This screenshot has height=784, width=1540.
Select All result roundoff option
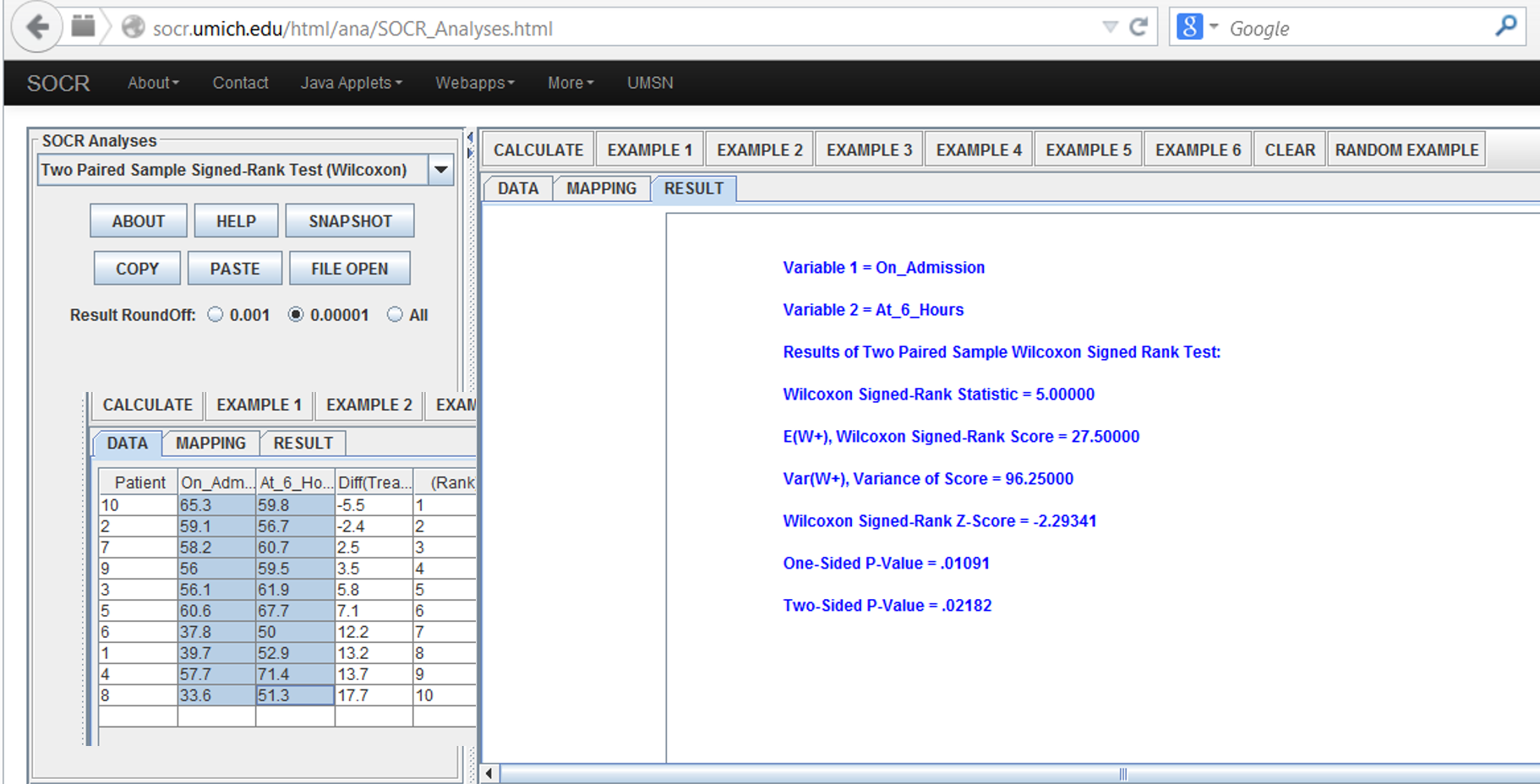395,314
